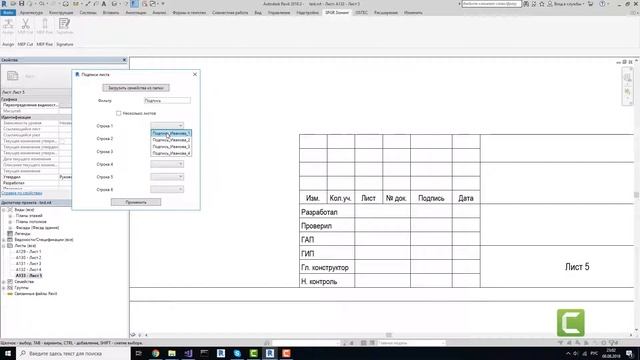This screenshot has height=360, width=640.
Task: Open Camtasia green taskbar icon
Action: [253, 353]
